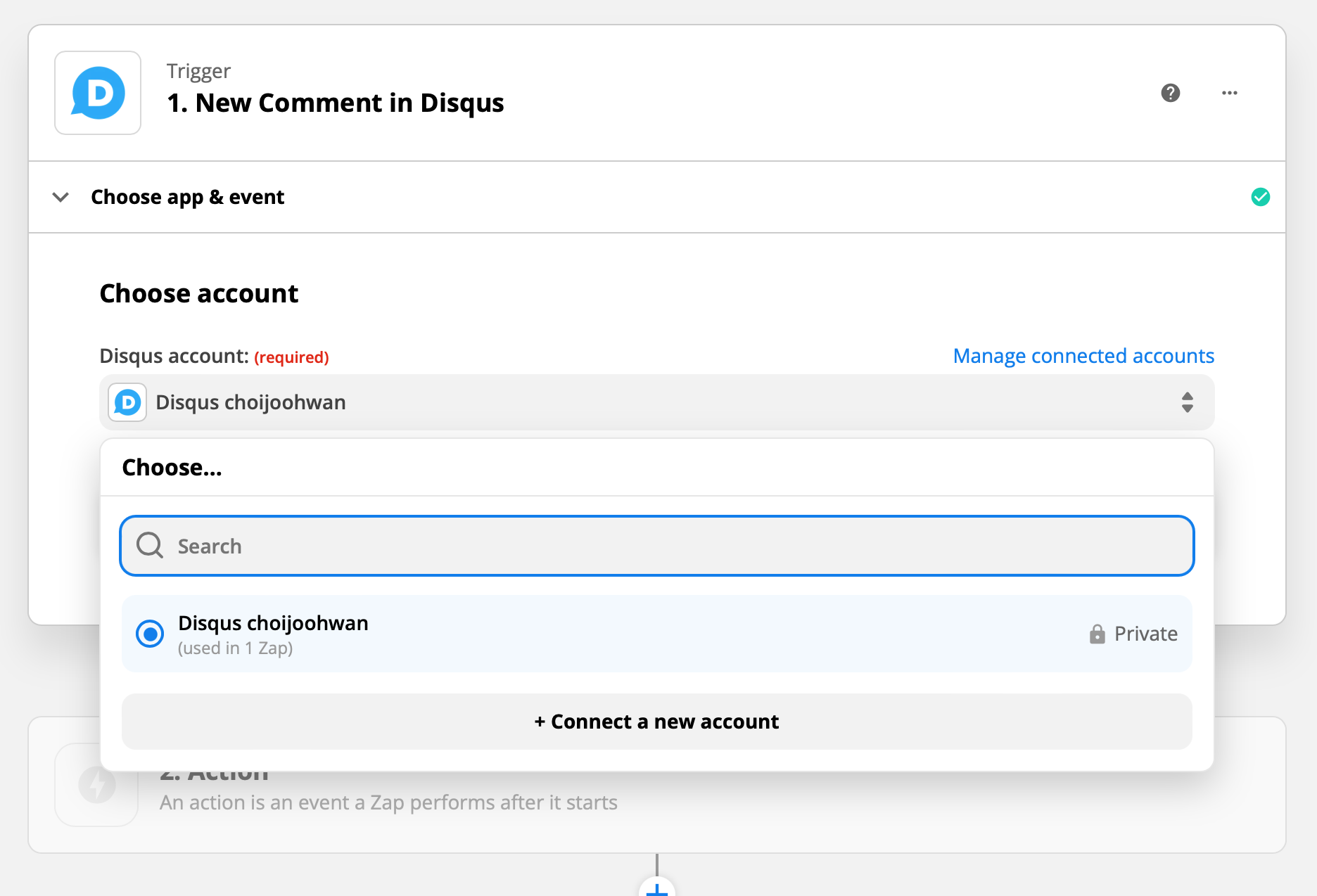1317x896 pixels.
Task: Click the Disqus icon inside the account field
Action: pos(127,402)
